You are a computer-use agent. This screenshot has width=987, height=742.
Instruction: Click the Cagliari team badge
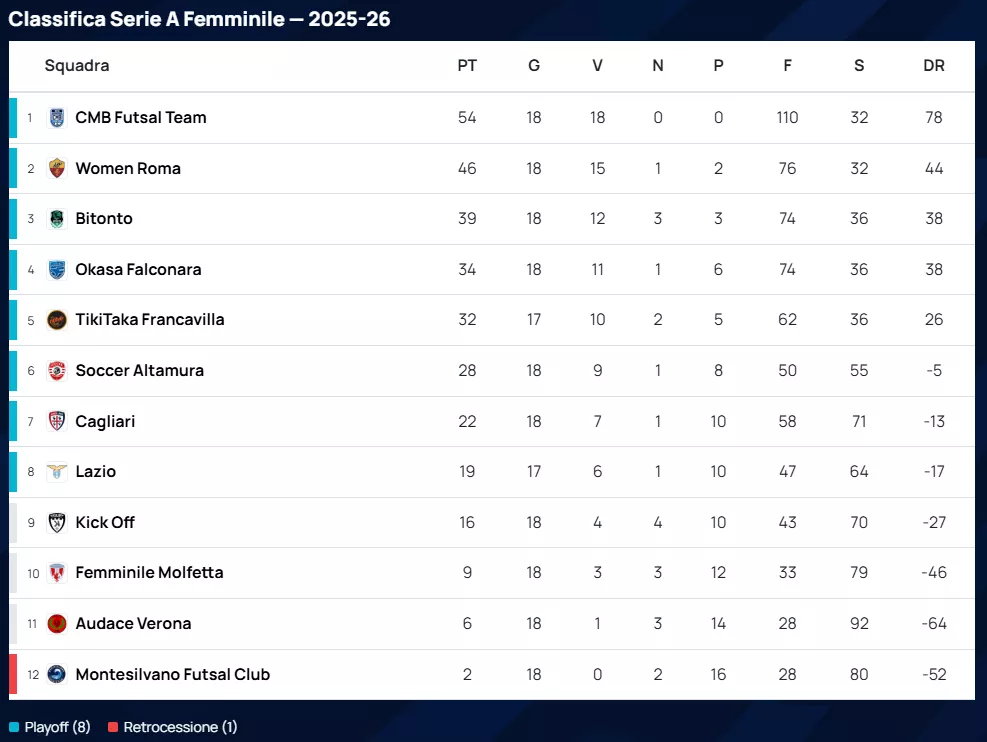coord(57,421)
